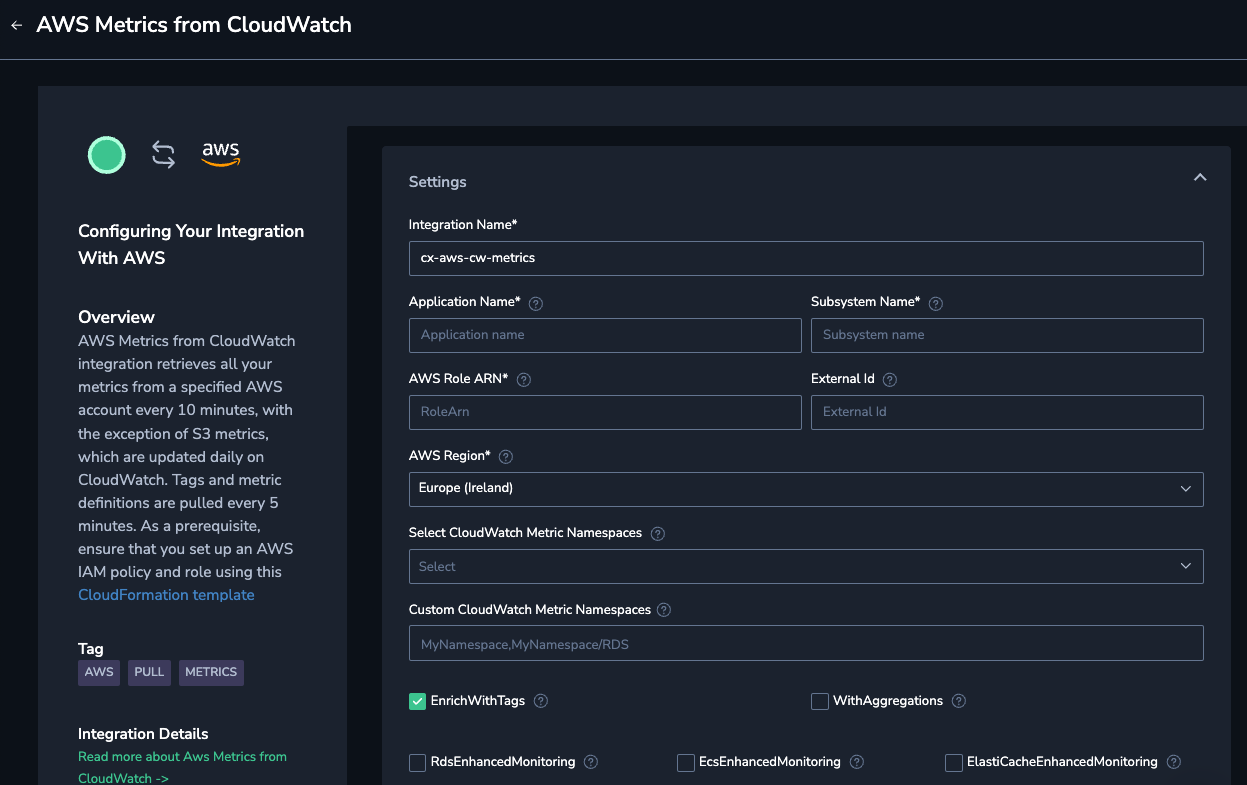Image resolution: width=1247 pixels, height=785 pixels.
Task: Enable the EcsEnhancedMonitoring checkbox
Action: (x=686, y=763)
